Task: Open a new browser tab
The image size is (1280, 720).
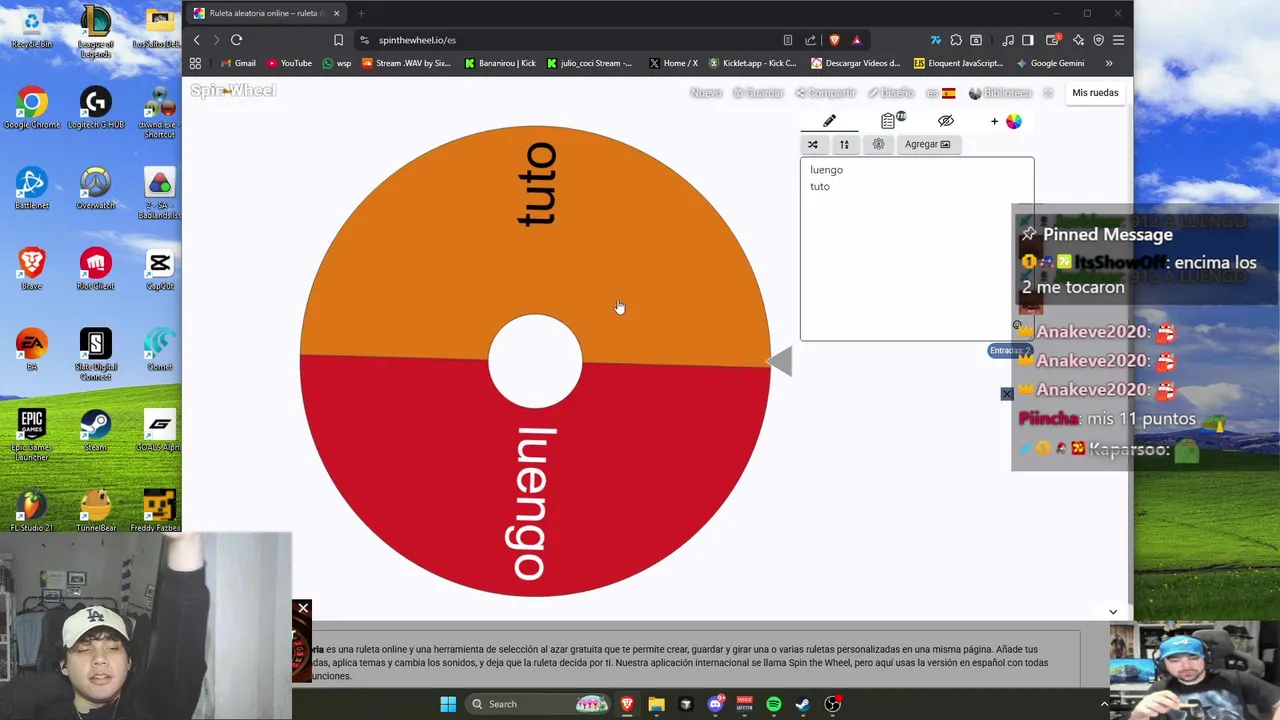Action: 361,13
